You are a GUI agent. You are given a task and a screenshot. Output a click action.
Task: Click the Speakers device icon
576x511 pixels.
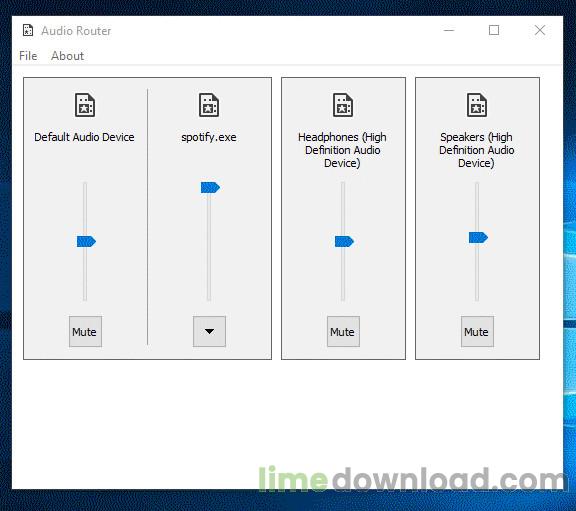coord(477,105)
